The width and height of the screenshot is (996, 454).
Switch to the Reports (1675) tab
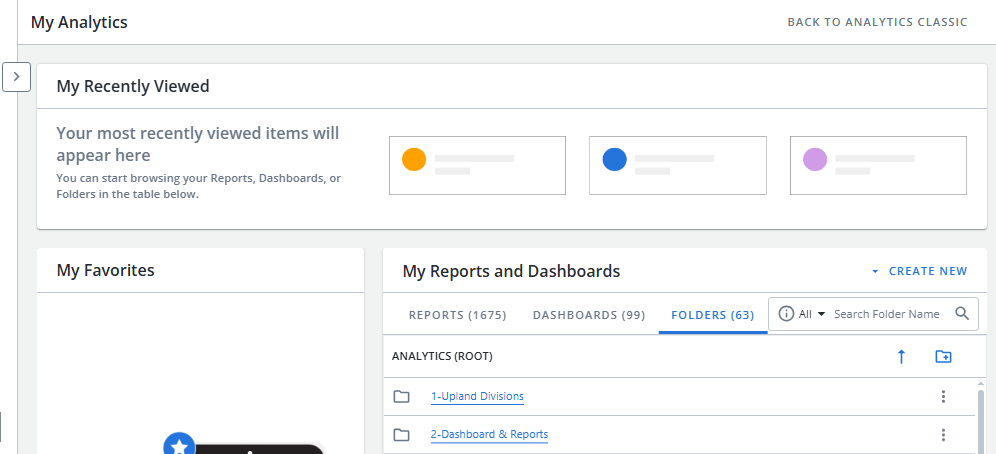click(457, 315)
